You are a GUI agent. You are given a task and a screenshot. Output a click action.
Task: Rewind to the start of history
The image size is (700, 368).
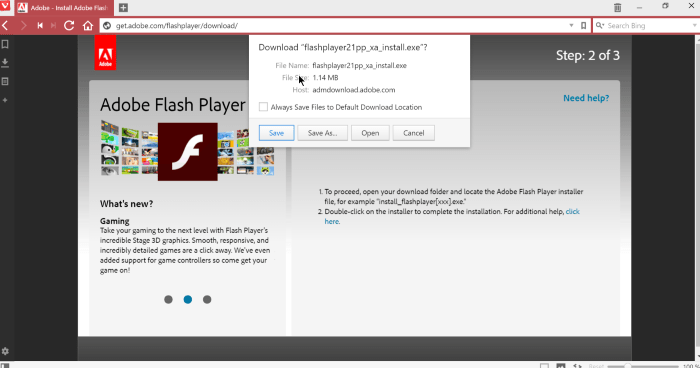(40, 25)
